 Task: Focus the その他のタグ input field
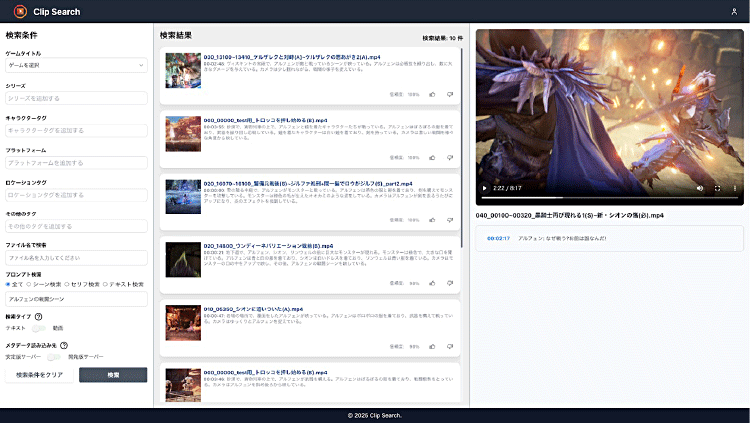click(x=77, y=226)
